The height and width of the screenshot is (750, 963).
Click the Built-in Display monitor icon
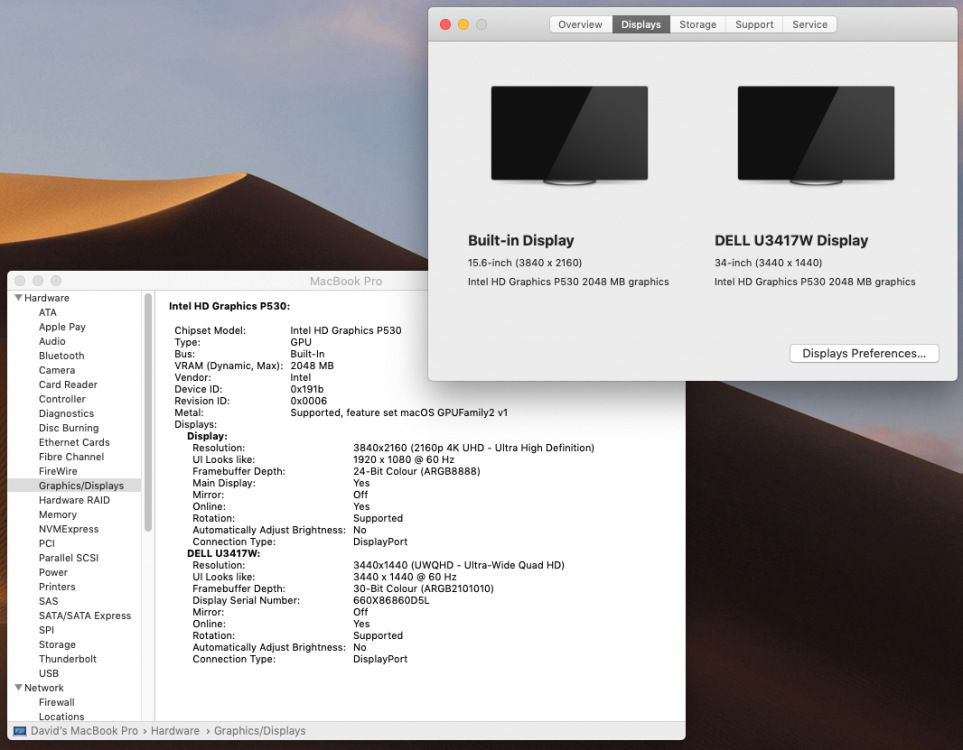[x=569, y=135]
